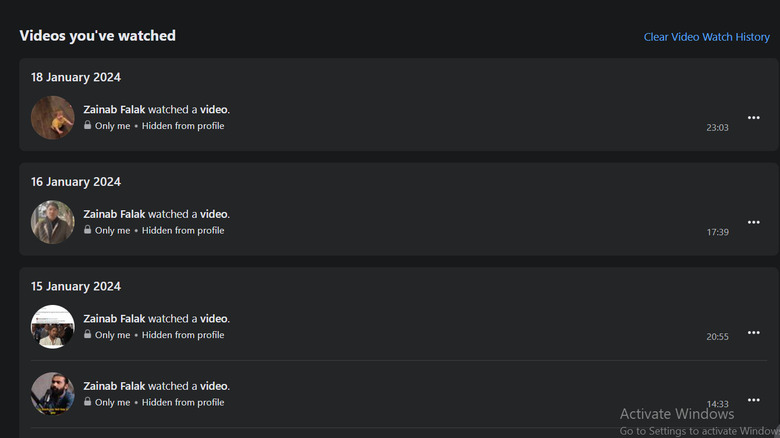The width and height of the screenshot is (780, 438).
Task: Open options menu for 18 January video entry
Action: (753, 118)
